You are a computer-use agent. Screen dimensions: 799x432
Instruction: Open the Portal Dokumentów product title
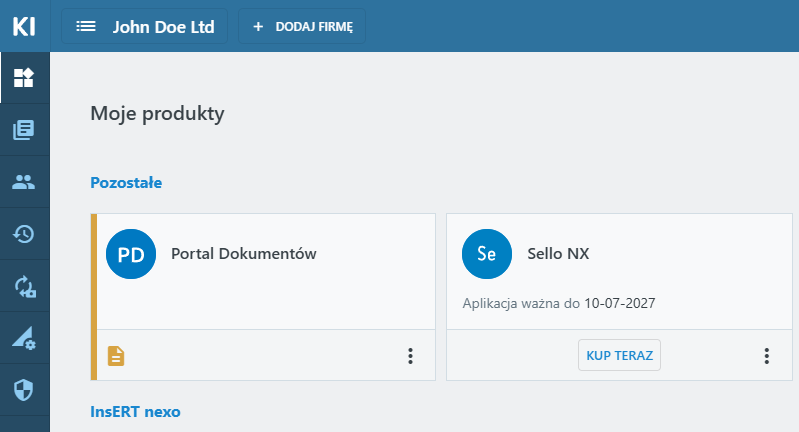pos(244,254)
